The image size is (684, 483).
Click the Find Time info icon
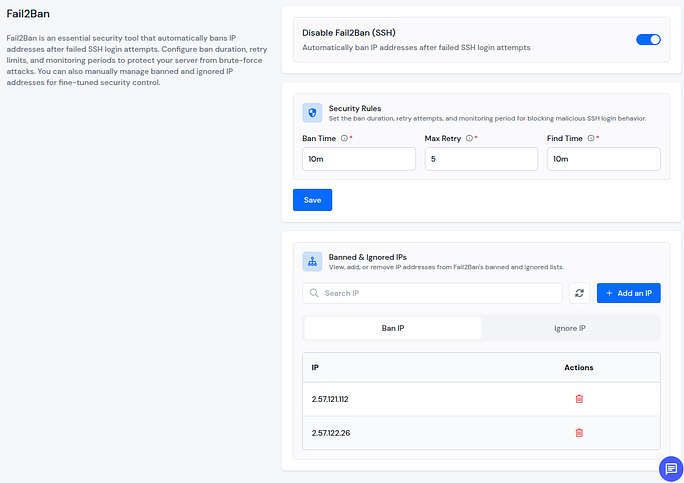591,138
